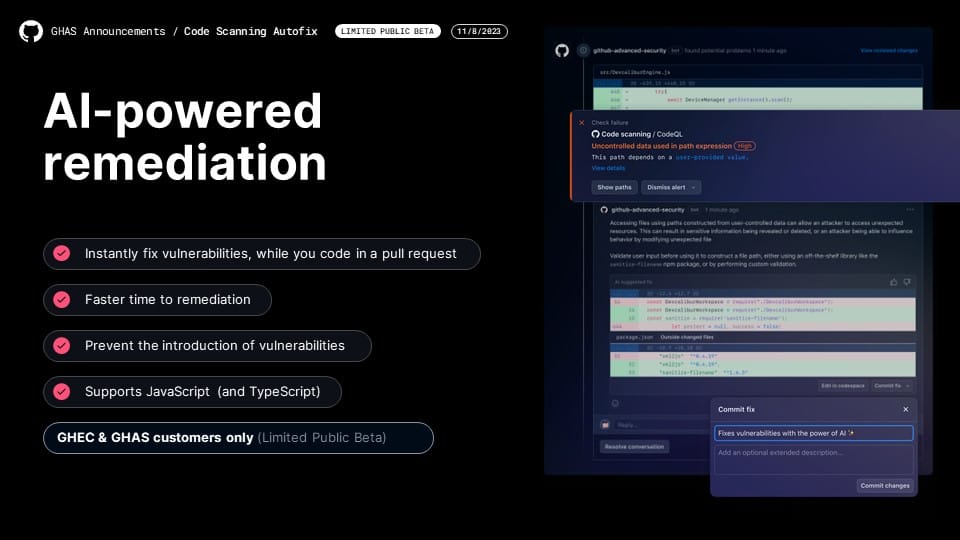Screen dimensions: 960x540
Task: Click the checkmark next to Supports JavaScript
Action: click(62, 392)
